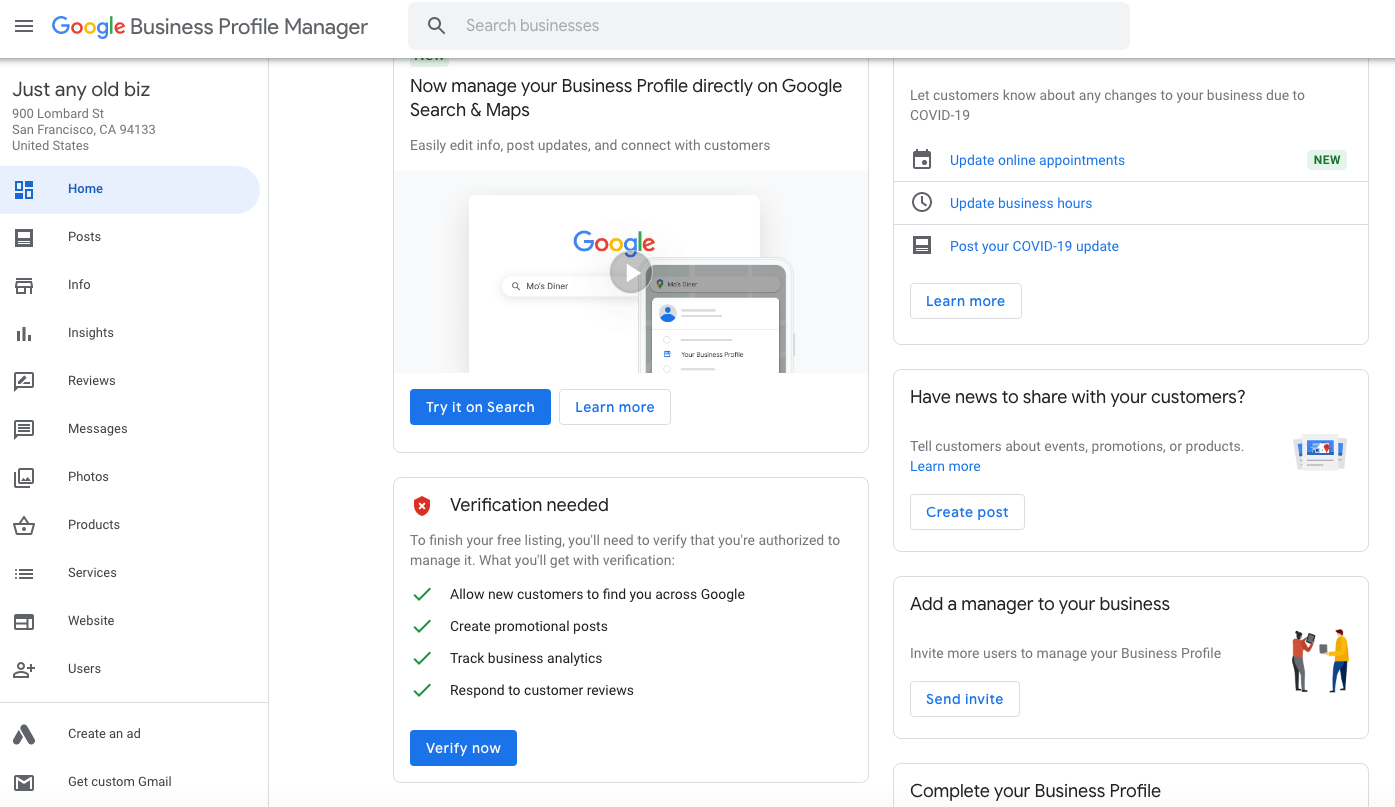Click the red verification shield icon
Screen dimensions: 1395x807
click(422, 506)
